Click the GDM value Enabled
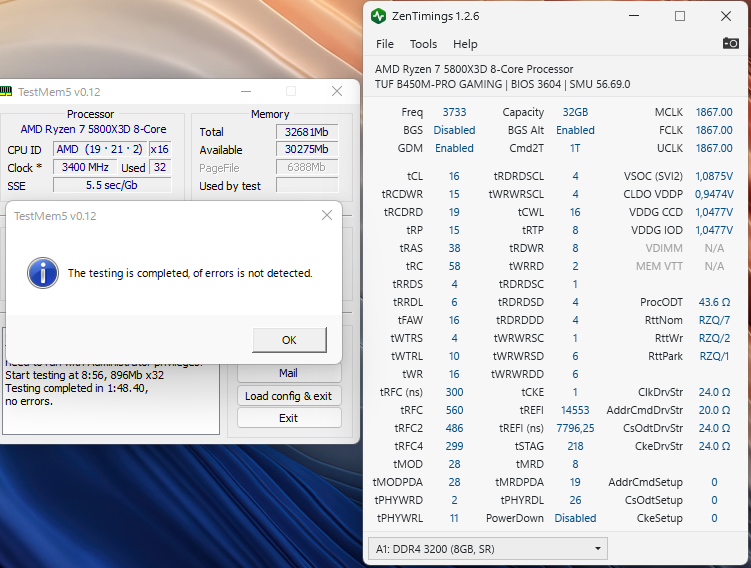The width and height of the screenshot is (751, 568). (454, 148)
